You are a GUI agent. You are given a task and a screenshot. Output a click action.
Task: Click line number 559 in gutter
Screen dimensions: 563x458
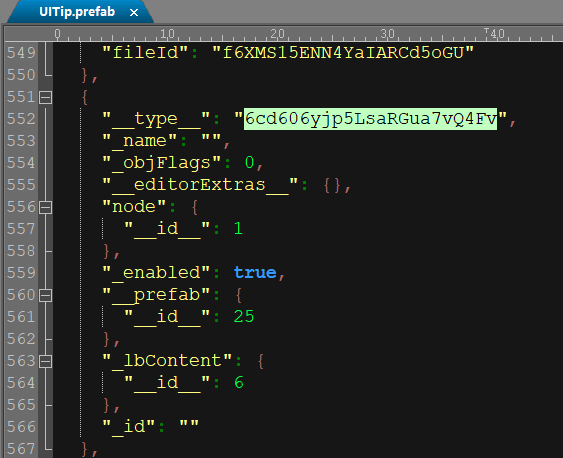click(21, 273)
